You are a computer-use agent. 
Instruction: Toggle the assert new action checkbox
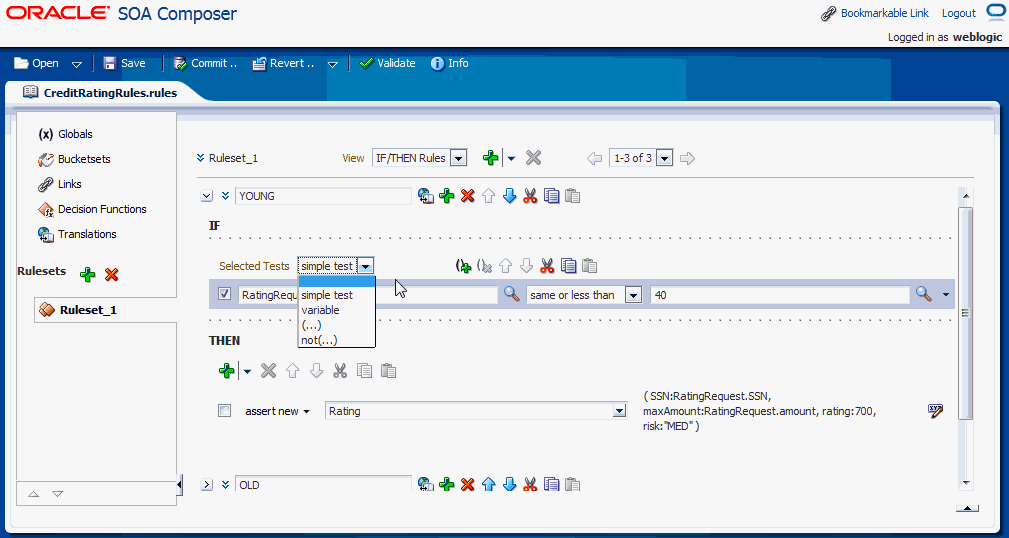[x=225, y=411]
